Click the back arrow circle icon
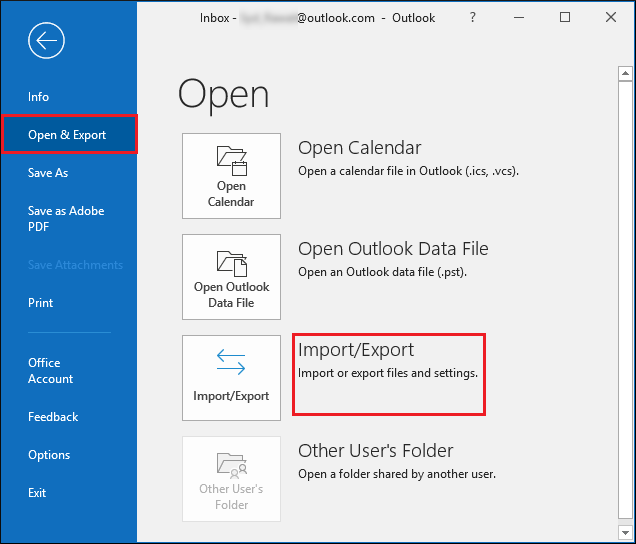The height and width of the screenshot is (544, 636). (46, 41)
